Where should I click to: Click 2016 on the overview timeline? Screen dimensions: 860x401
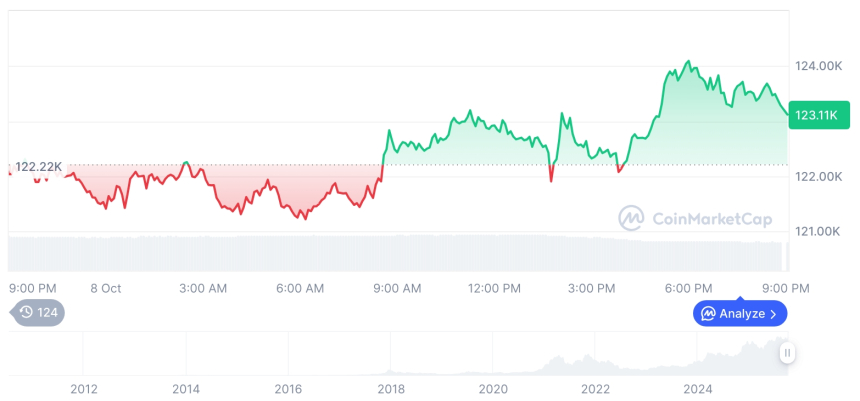[288, 388]
